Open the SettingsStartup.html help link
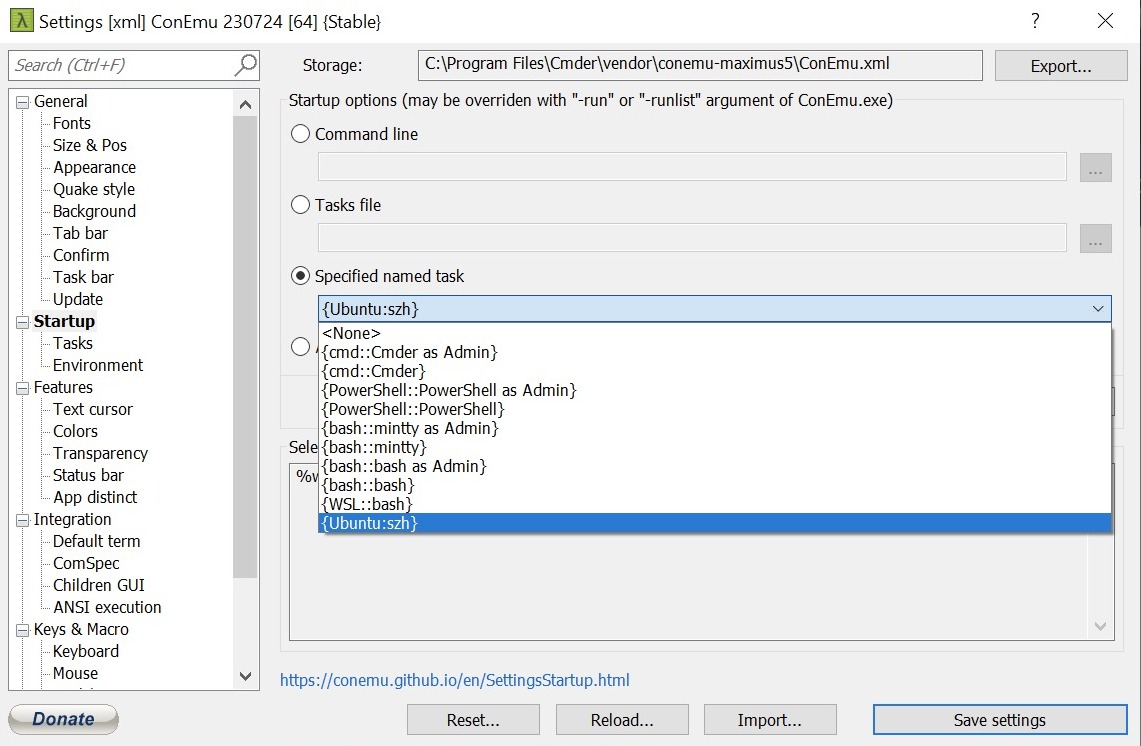1141x746 pixels. click(x=455, y=680)
